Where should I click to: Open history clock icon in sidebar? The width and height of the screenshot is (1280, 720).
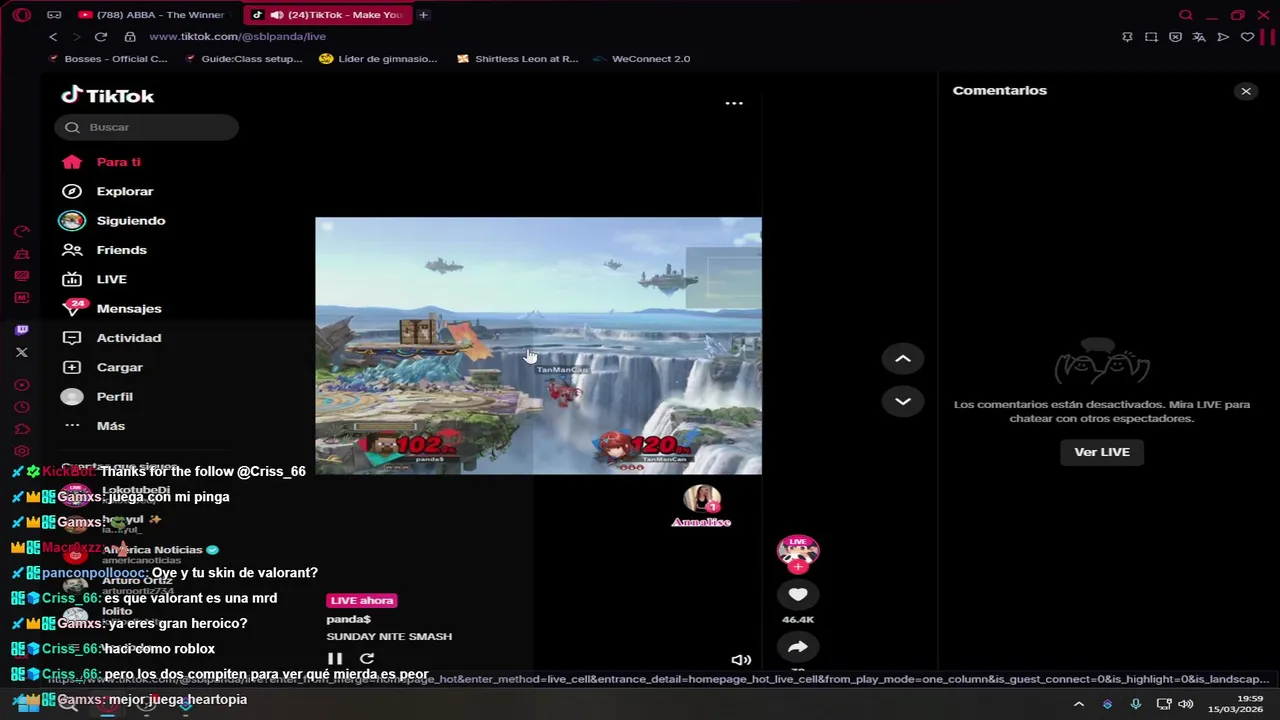[22, 407]
